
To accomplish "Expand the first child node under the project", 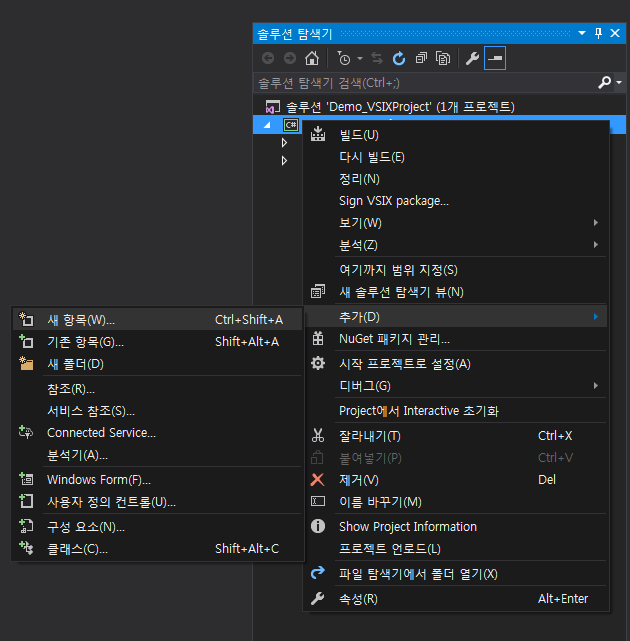I will [285, 143].
